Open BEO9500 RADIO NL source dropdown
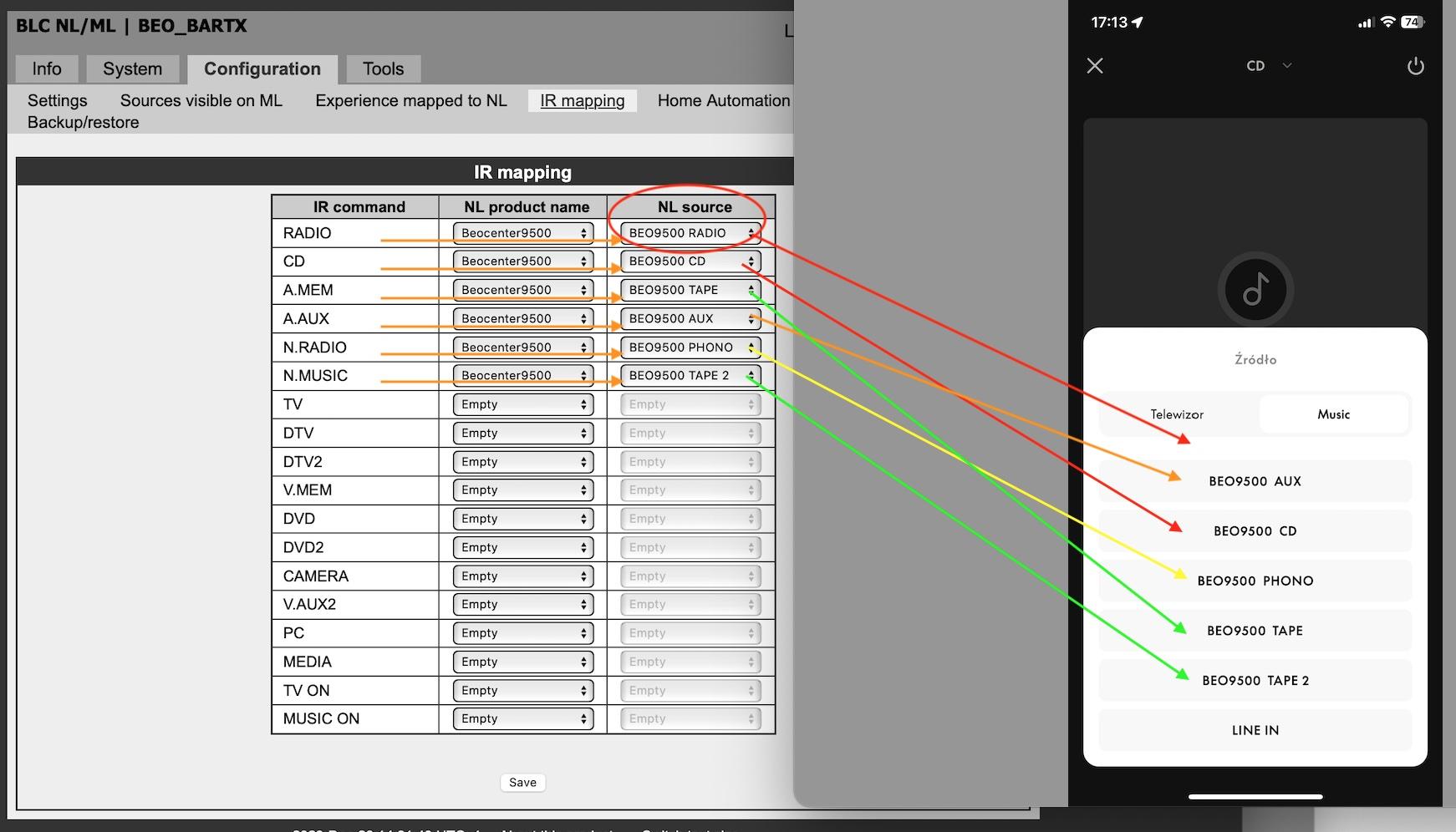This screenshot has height=832, width=1456. tap(690, 233)
